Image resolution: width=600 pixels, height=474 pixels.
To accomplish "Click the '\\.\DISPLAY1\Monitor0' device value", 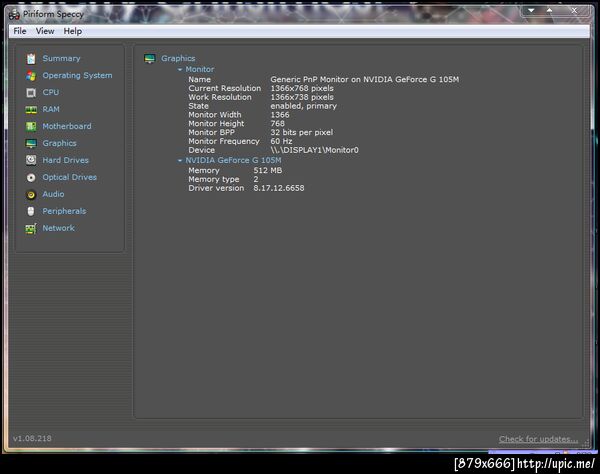I will [315, 150].
